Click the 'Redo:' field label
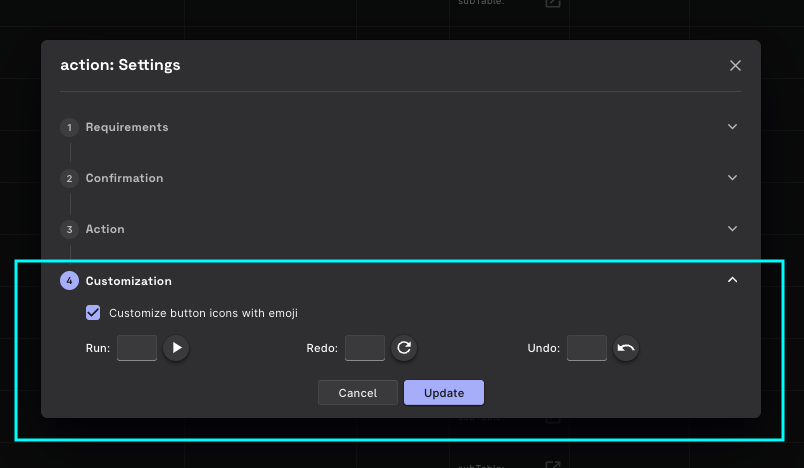 (x=322, y=348)
